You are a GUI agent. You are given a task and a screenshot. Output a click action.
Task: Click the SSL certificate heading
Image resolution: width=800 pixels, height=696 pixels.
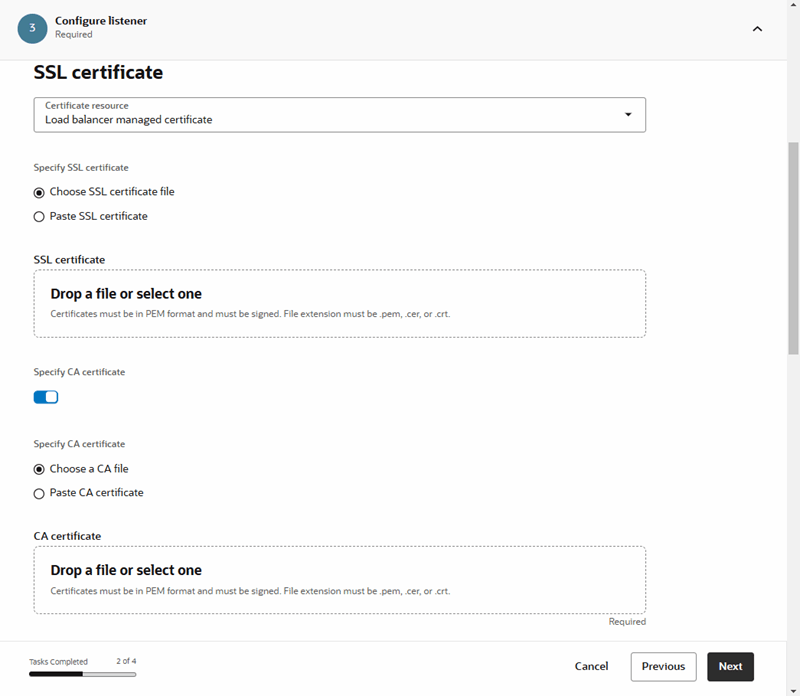pos(98,72)
